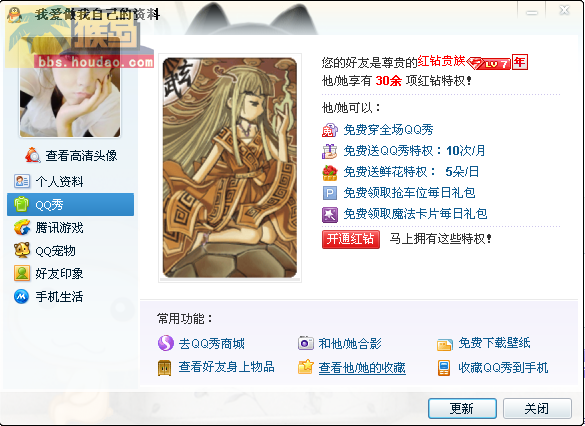The image size is (585, 426).
Task: Select the QQ秀 green shirt icon
Action: click(21, 204)
